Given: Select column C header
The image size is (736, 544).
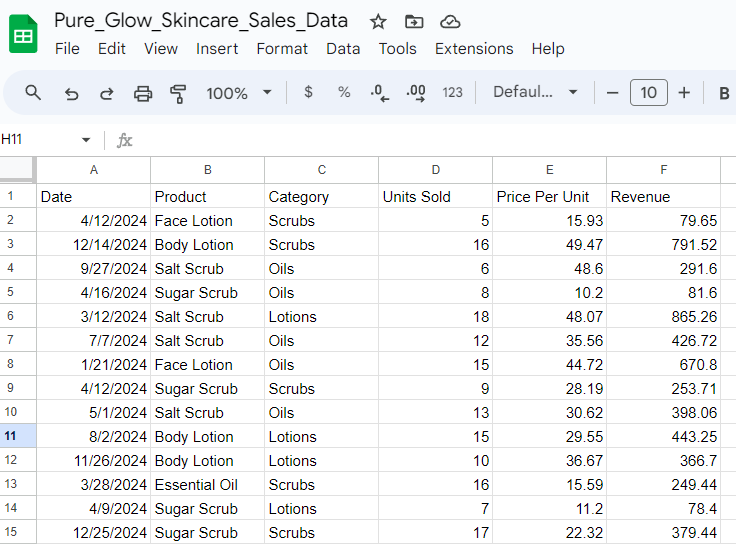Looking at the screenshot, I should 322,170.
